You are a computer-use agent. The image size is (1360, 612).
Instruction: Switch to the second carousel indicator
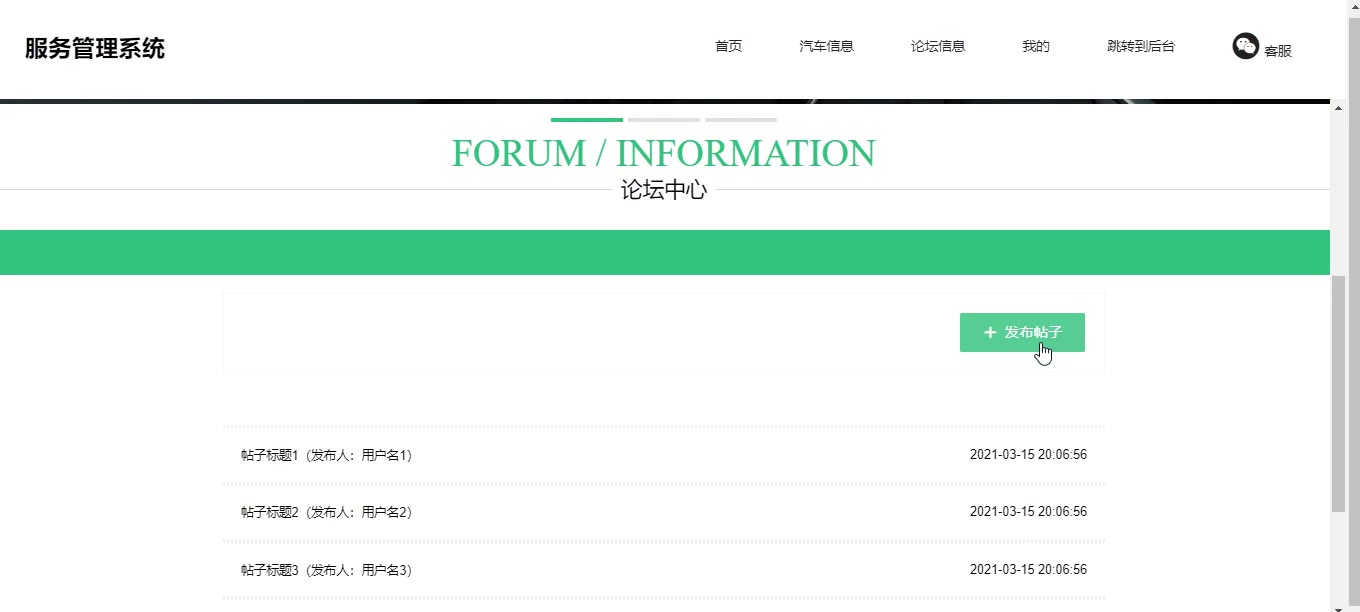pyautogui.click(x=664, y=120)
